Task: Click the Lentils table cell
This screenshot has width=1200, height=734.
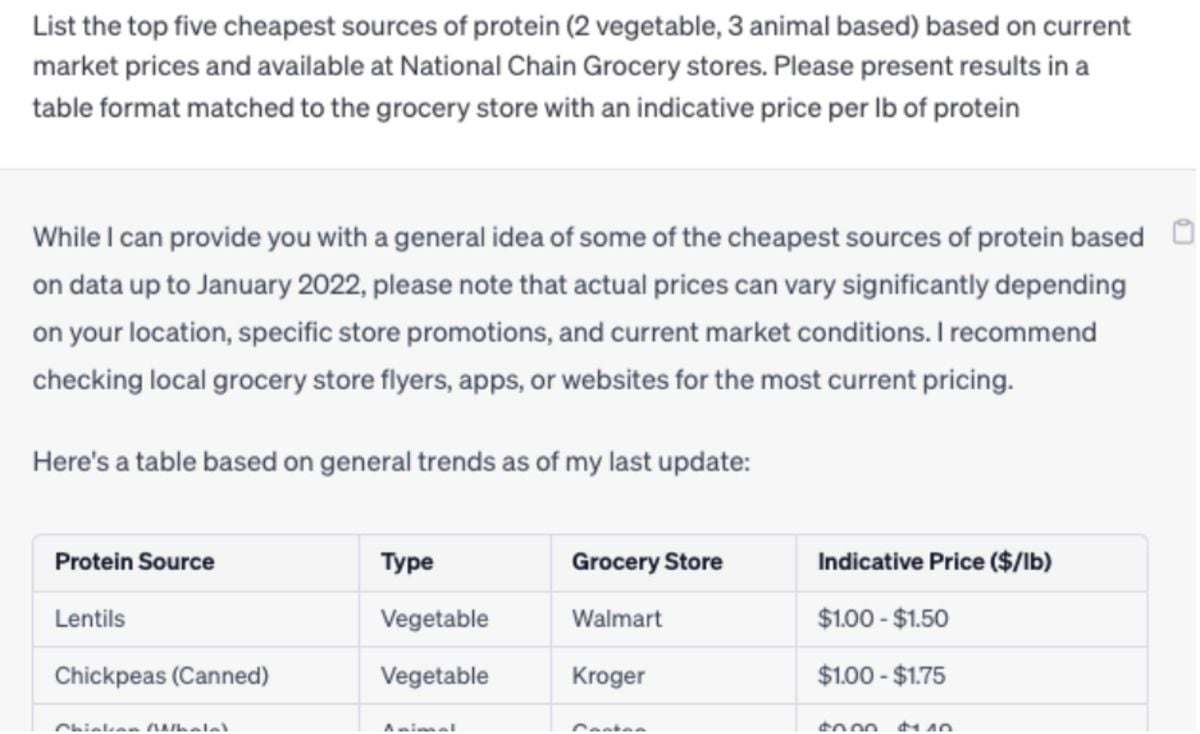Action: click(x=90, y=619)
